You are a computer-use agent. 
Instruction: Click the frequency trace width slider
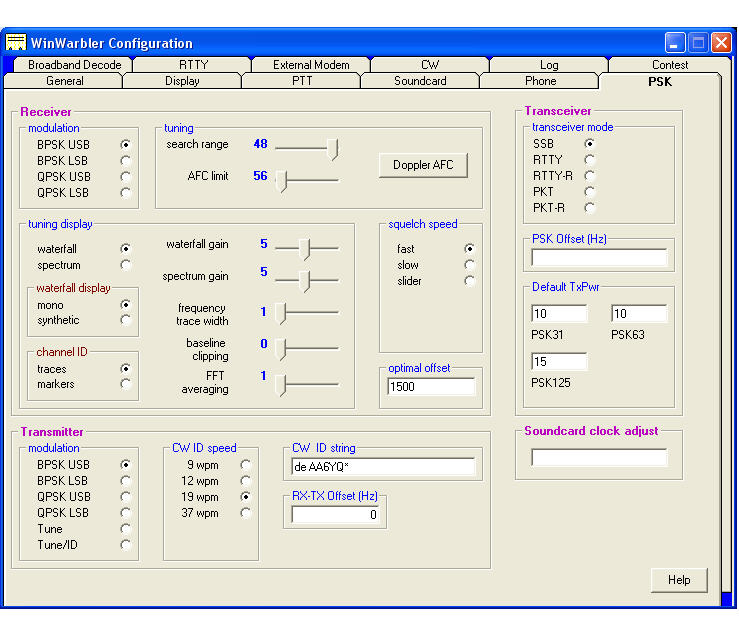click(307, 313)
